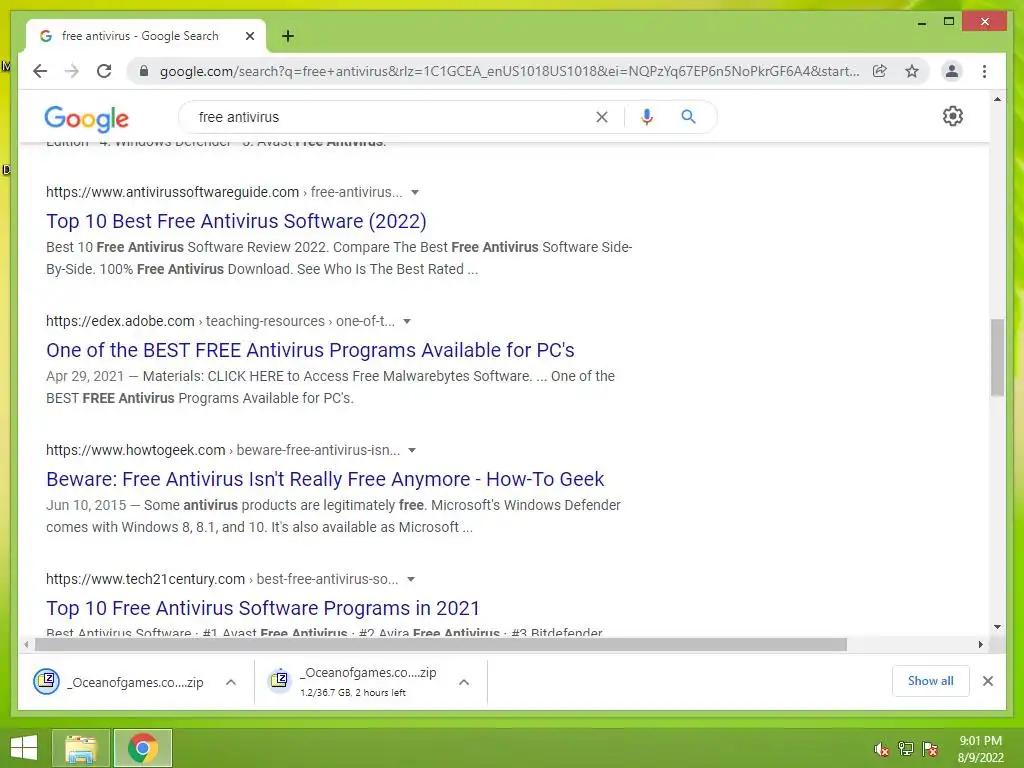
Task: Close the free antivirus tab
Action: click(x=249, y=36)
